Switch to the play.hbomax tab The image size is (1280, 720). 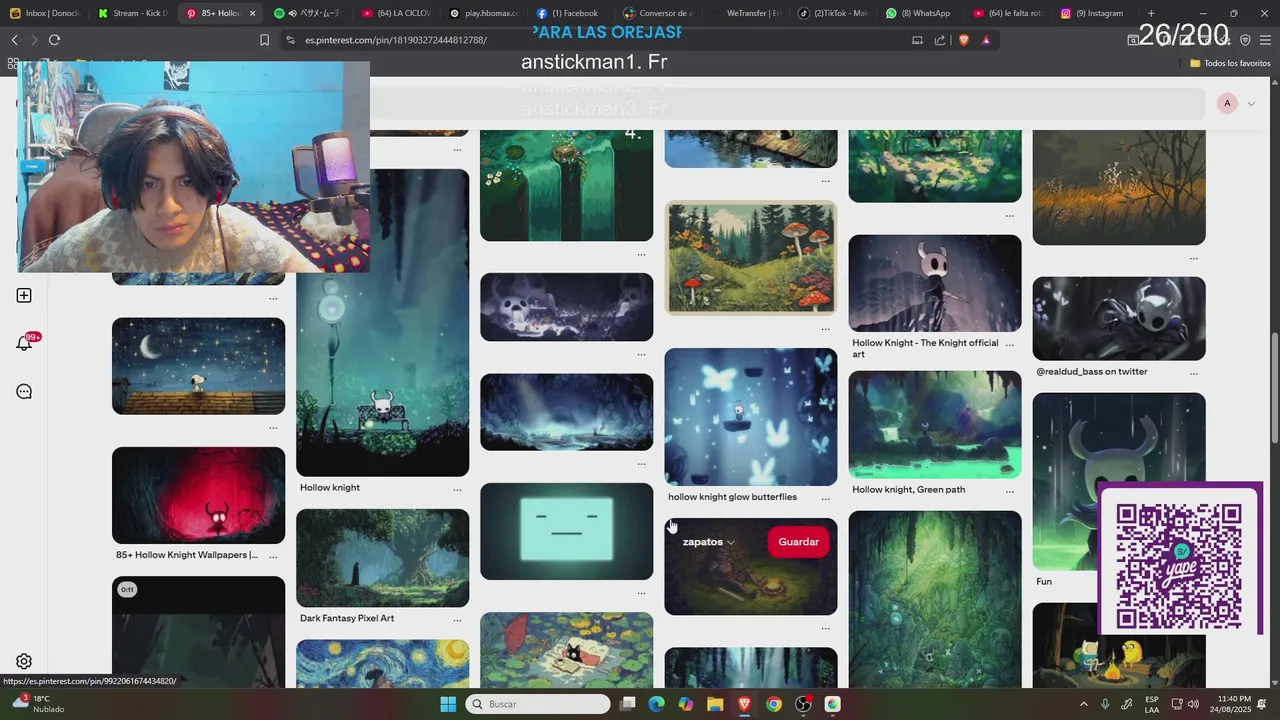click(484, 13)
